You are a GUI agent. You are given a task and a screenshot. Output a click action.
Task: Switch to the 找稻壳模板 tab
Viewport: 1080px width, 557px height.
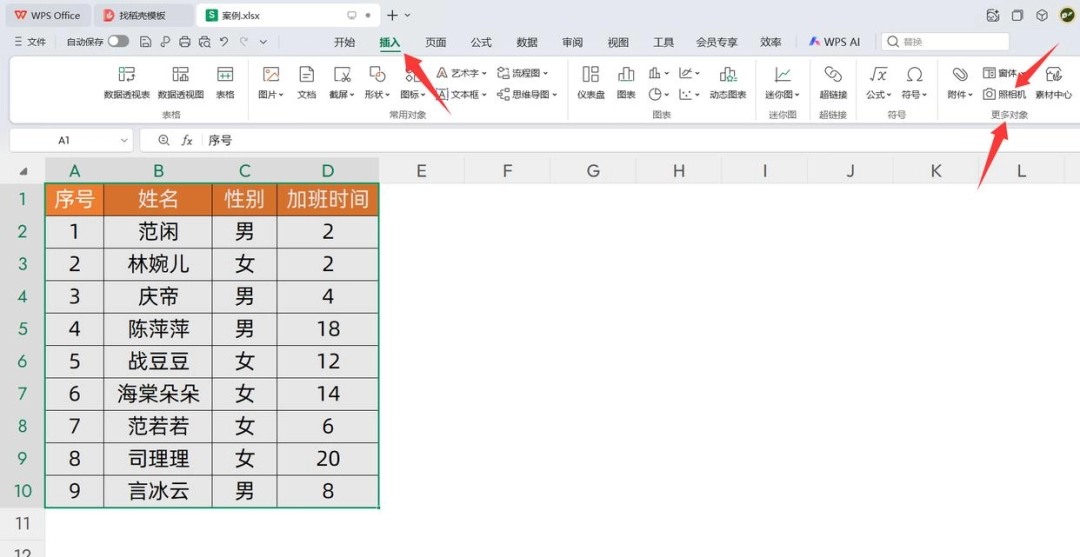(x=143, y=15)
